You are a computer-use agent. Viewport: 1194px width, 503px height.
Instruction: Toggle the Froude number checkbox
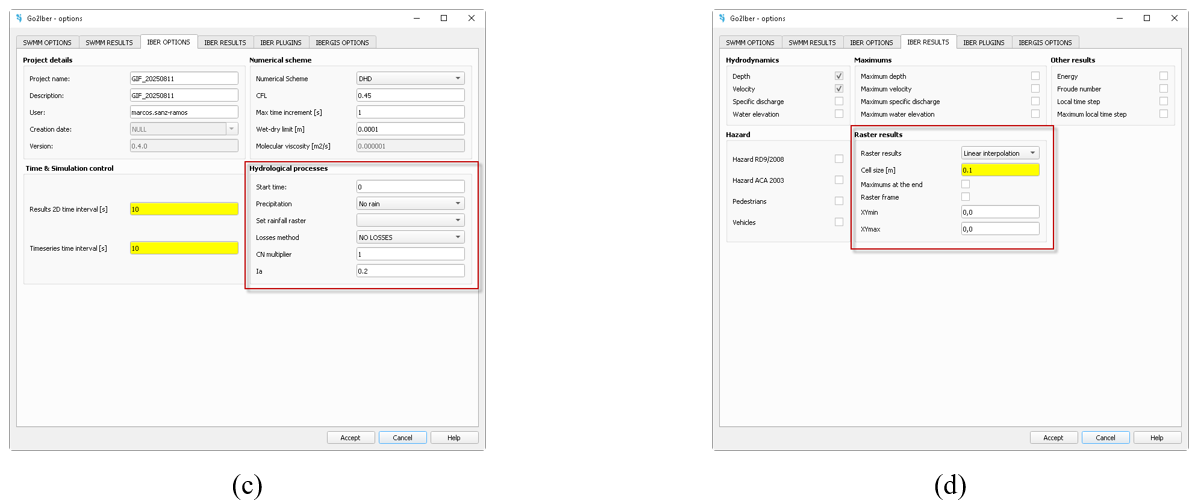pos(1163,89)
